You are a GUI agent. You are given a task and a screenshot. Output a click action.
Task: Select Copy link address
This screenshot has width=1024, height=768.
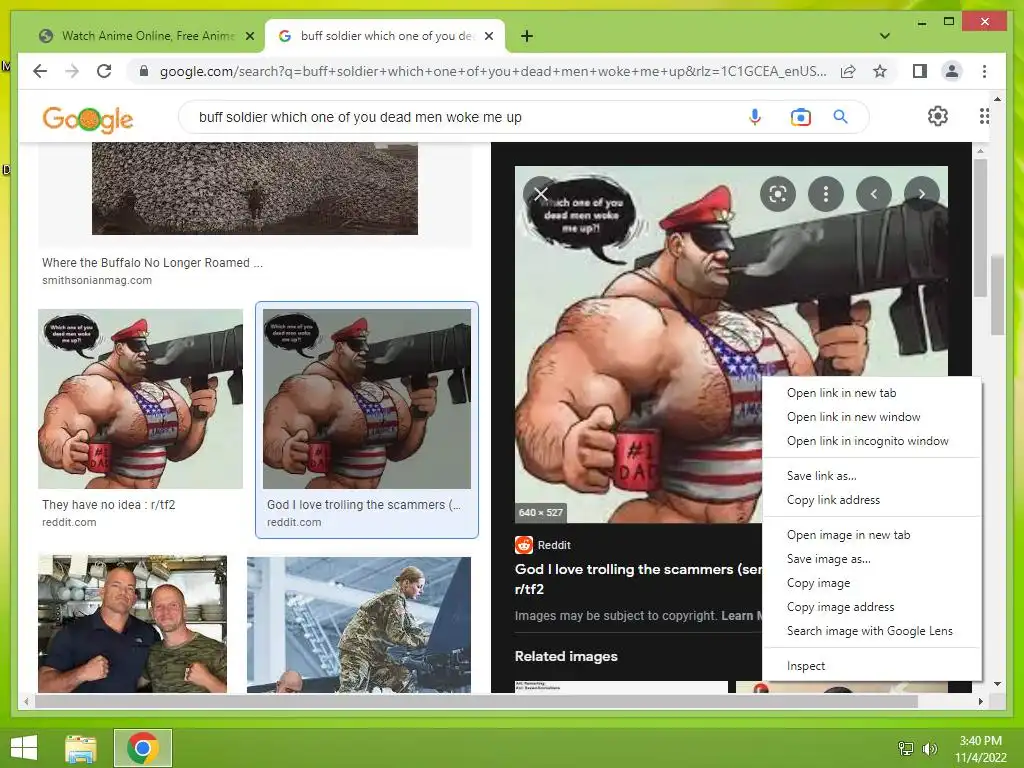point(871,500)
